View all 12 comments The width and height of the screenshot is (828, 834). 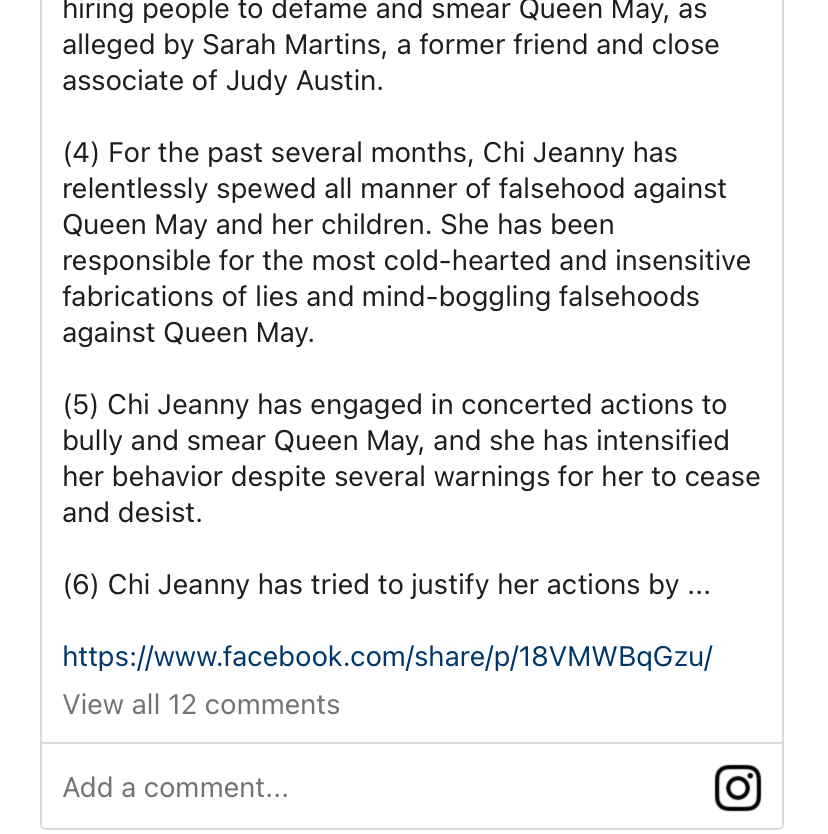click(201, 705)
